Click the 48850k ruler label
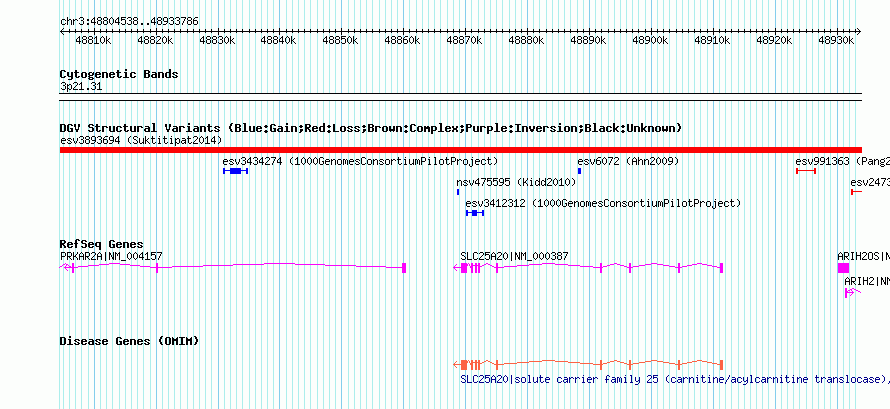The width and height of the screenshot is (890, 409). (x=341, y=41)
